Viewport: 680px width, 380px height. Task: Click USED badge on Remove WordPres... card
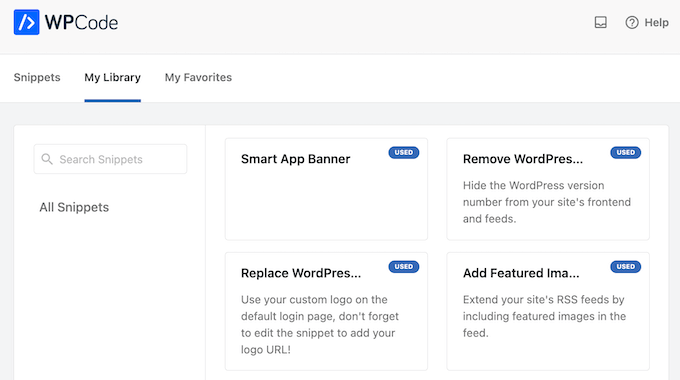625,153
